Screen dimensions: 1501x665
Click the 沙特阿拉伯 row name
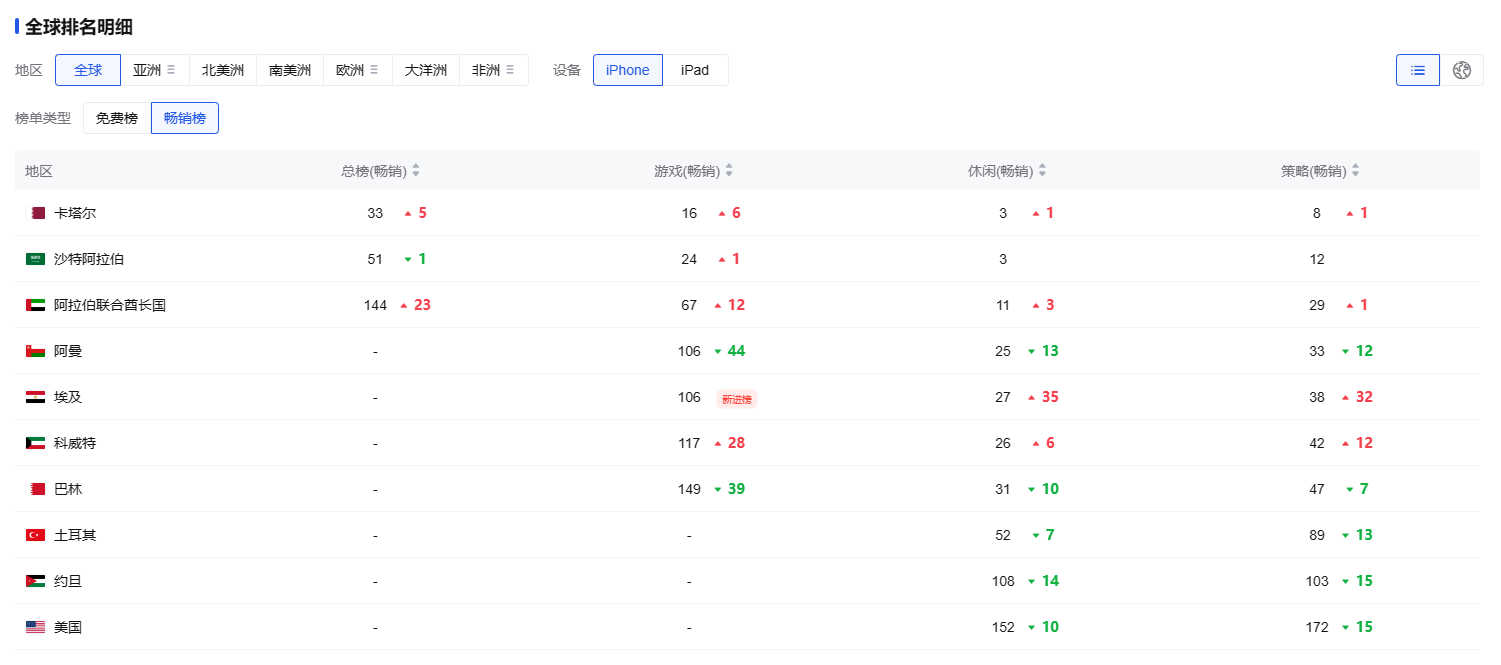pyautogui.click(x=89, y=259)
